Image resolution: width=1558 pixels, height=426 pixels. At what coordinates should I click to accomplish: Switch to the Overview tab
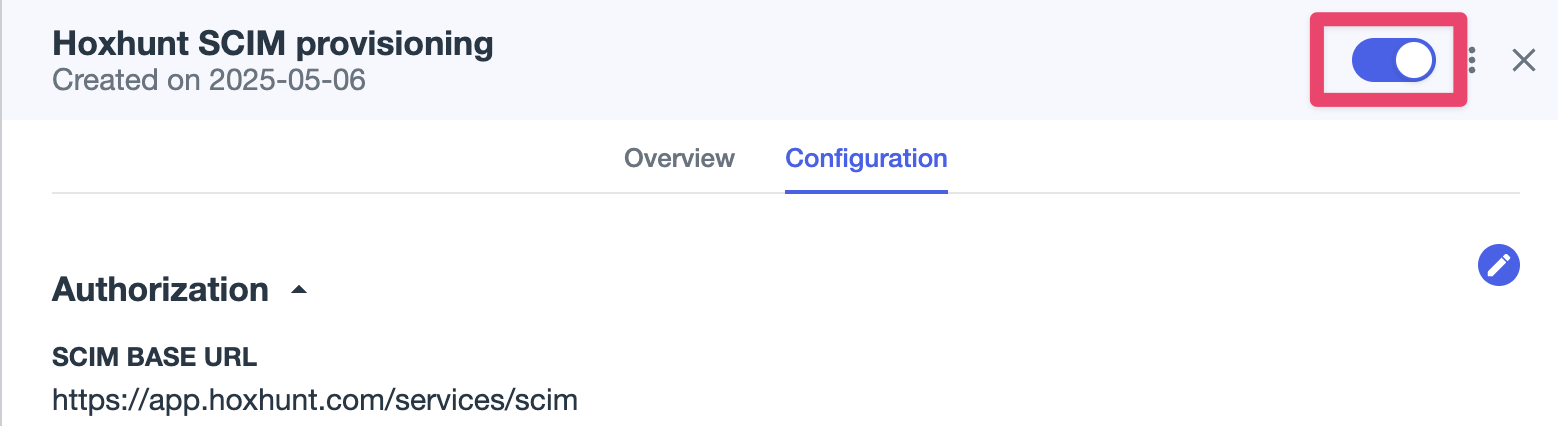679,158
